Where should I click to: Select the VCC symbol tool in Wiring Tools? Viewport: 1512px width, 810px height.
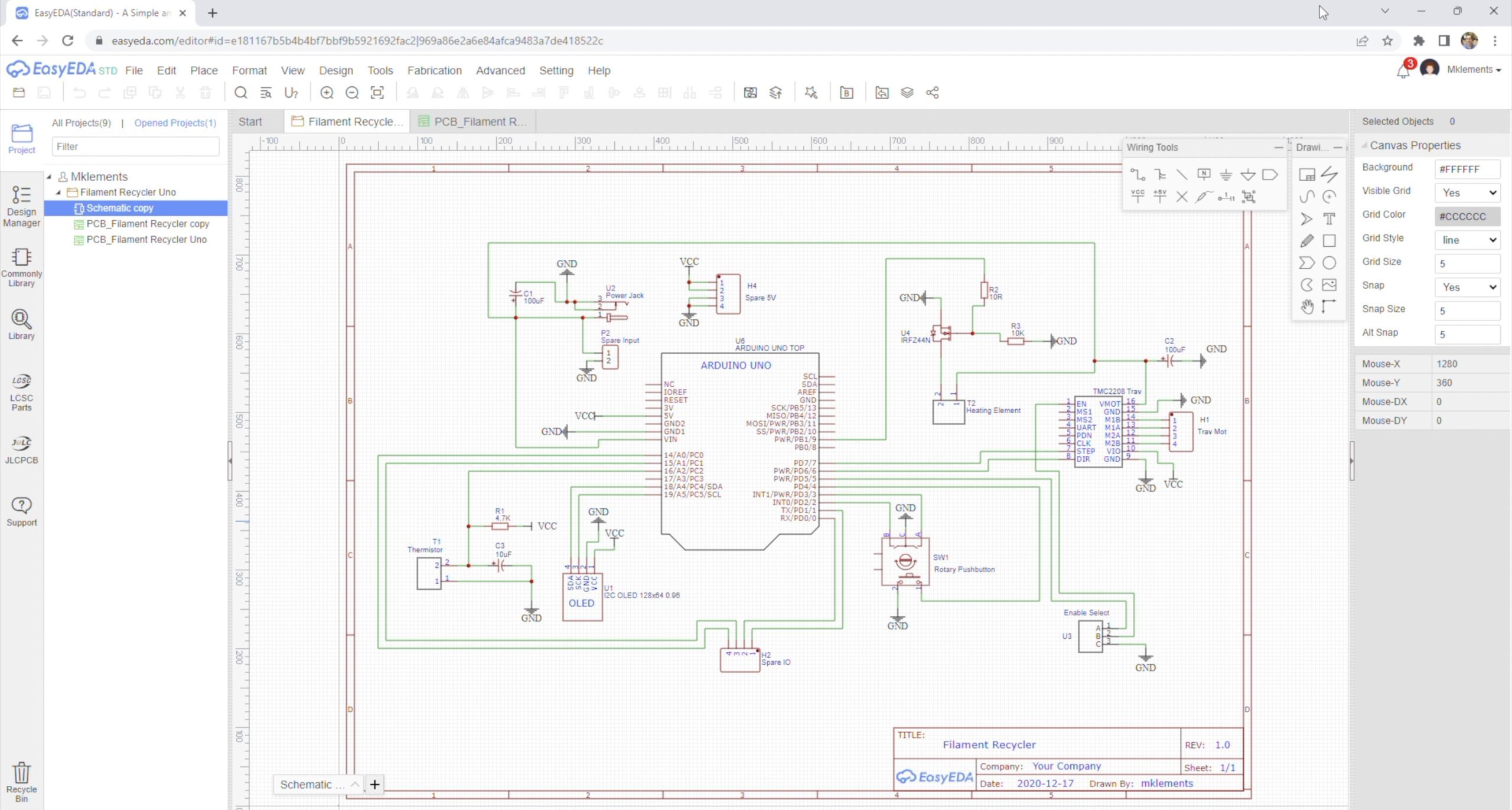tap(1137, 197)
